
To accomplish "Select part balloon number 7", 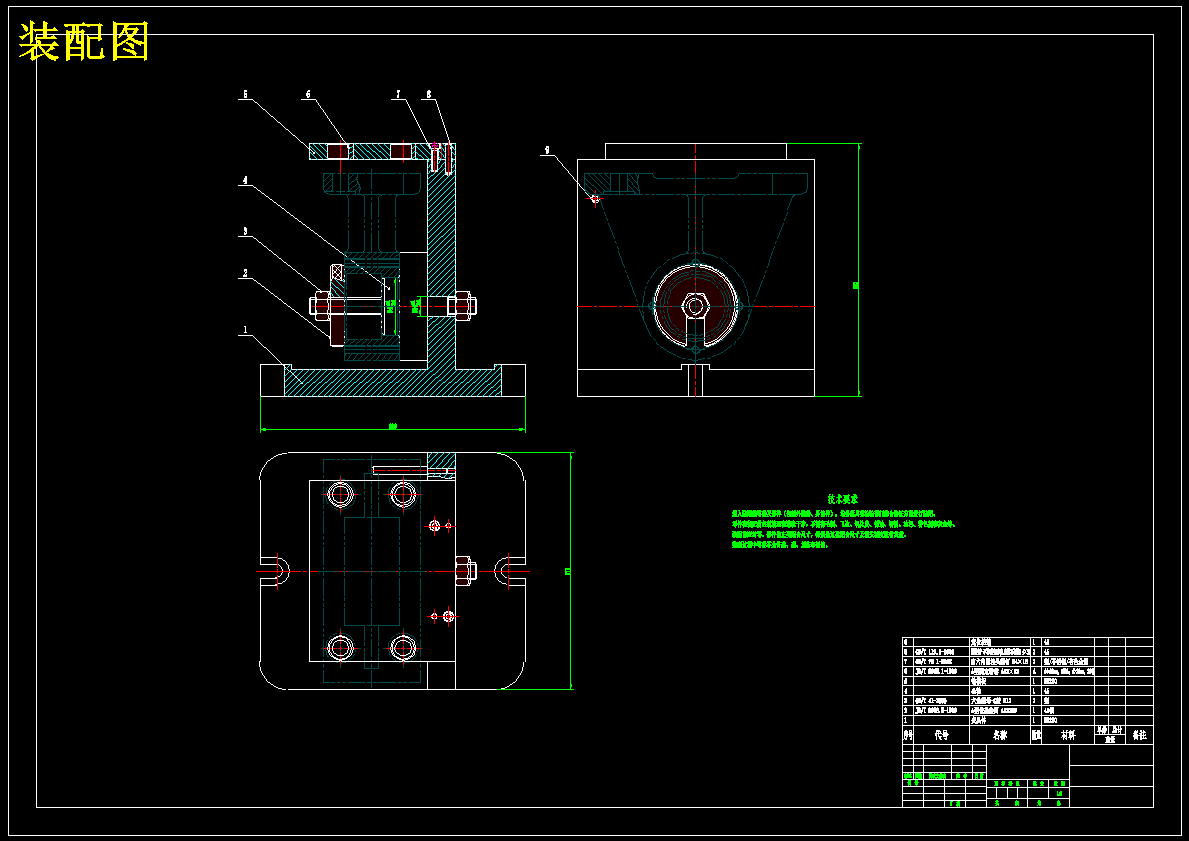I will [x=397, y=95].
